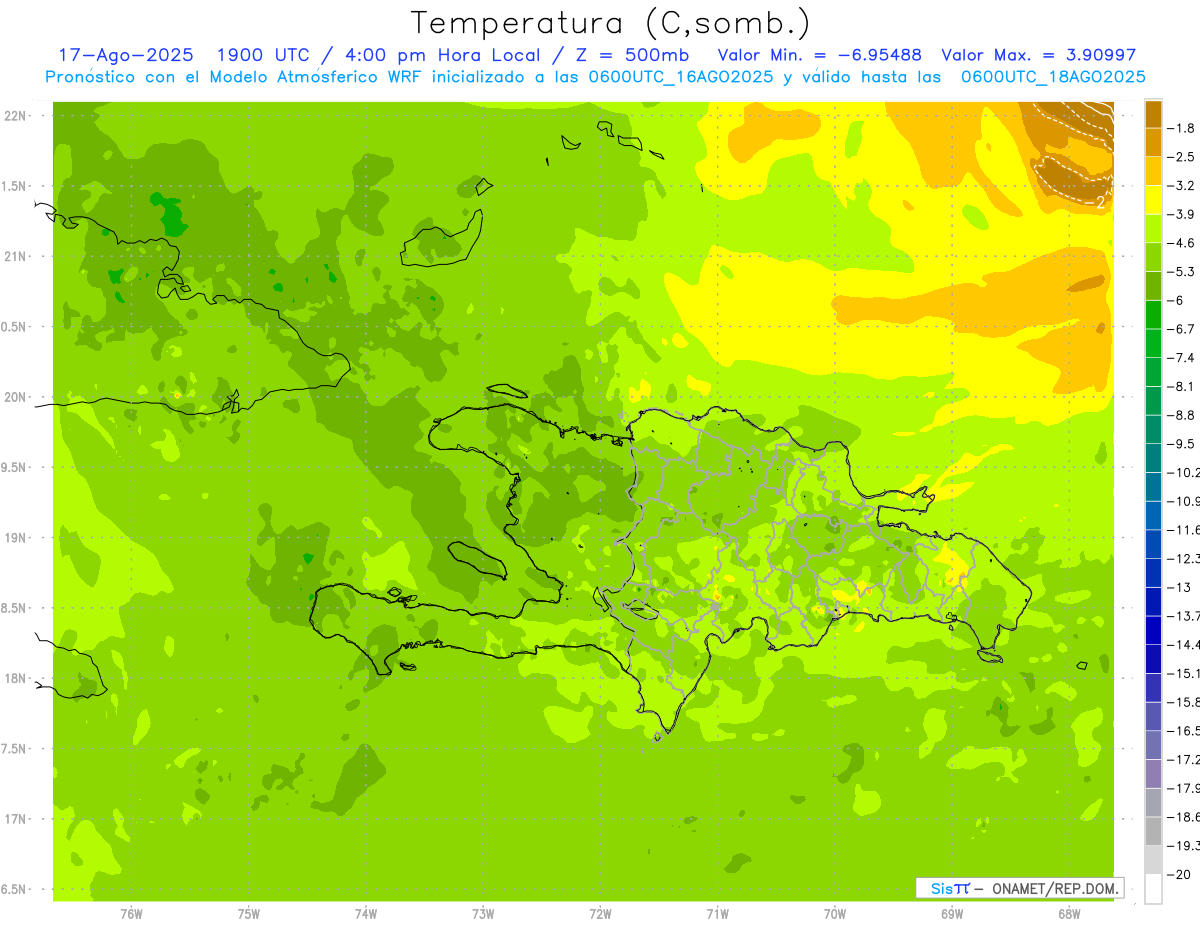Click the '-2.5' colorbar value

1181,157
